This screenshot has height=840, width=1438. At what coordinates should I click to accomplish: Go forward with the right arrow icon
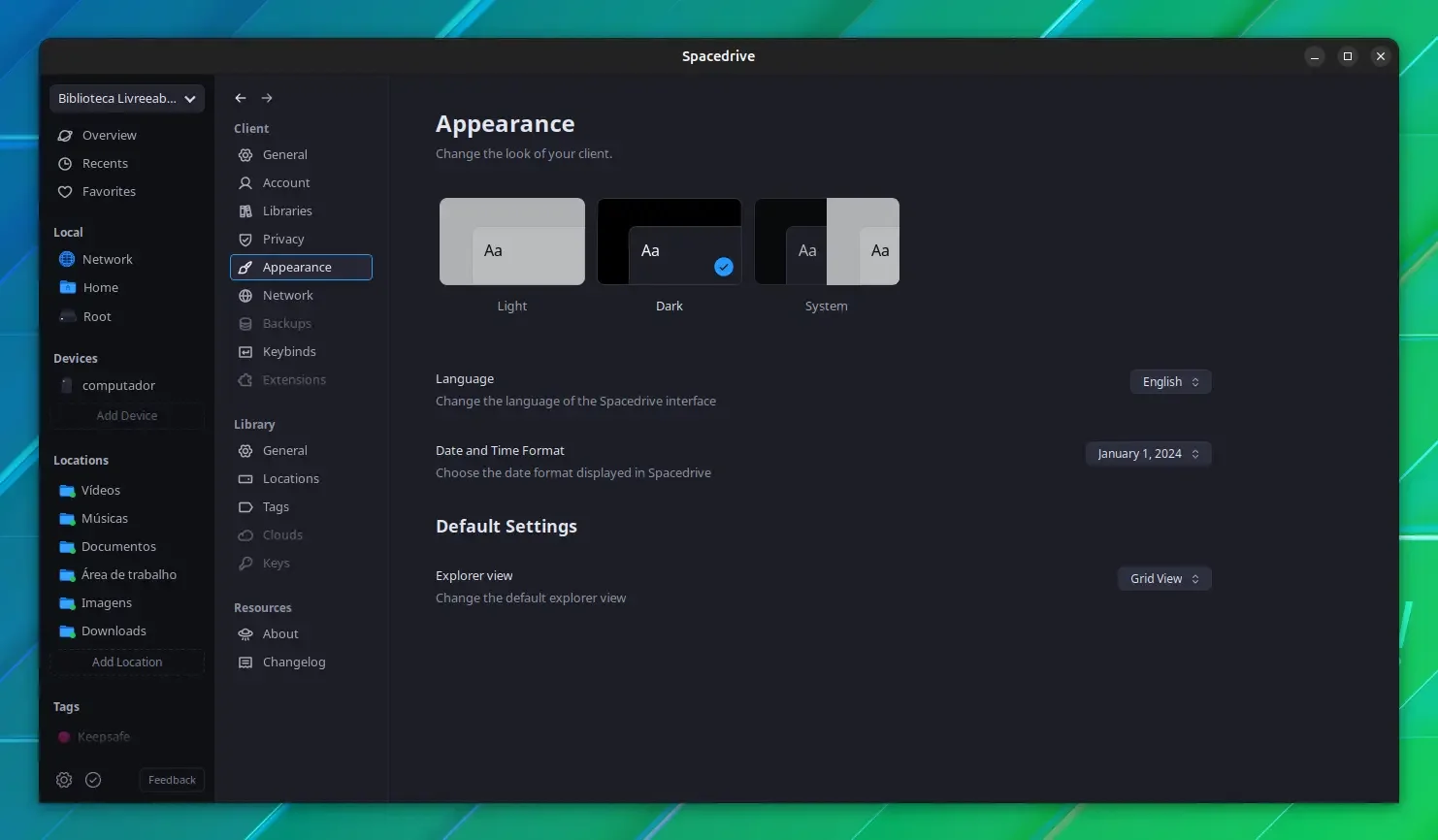coord(267,98)
